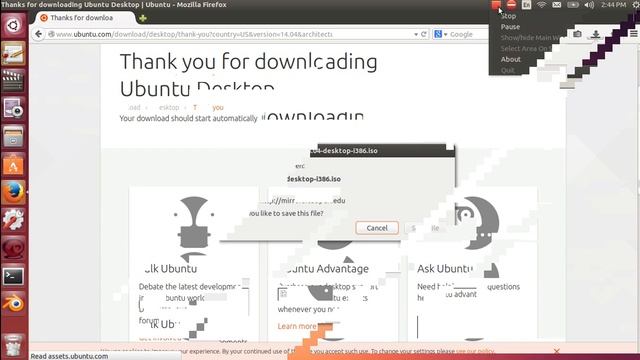
Task: Open System Settings gear-and-wrench icon
Action: coord(13,220)
